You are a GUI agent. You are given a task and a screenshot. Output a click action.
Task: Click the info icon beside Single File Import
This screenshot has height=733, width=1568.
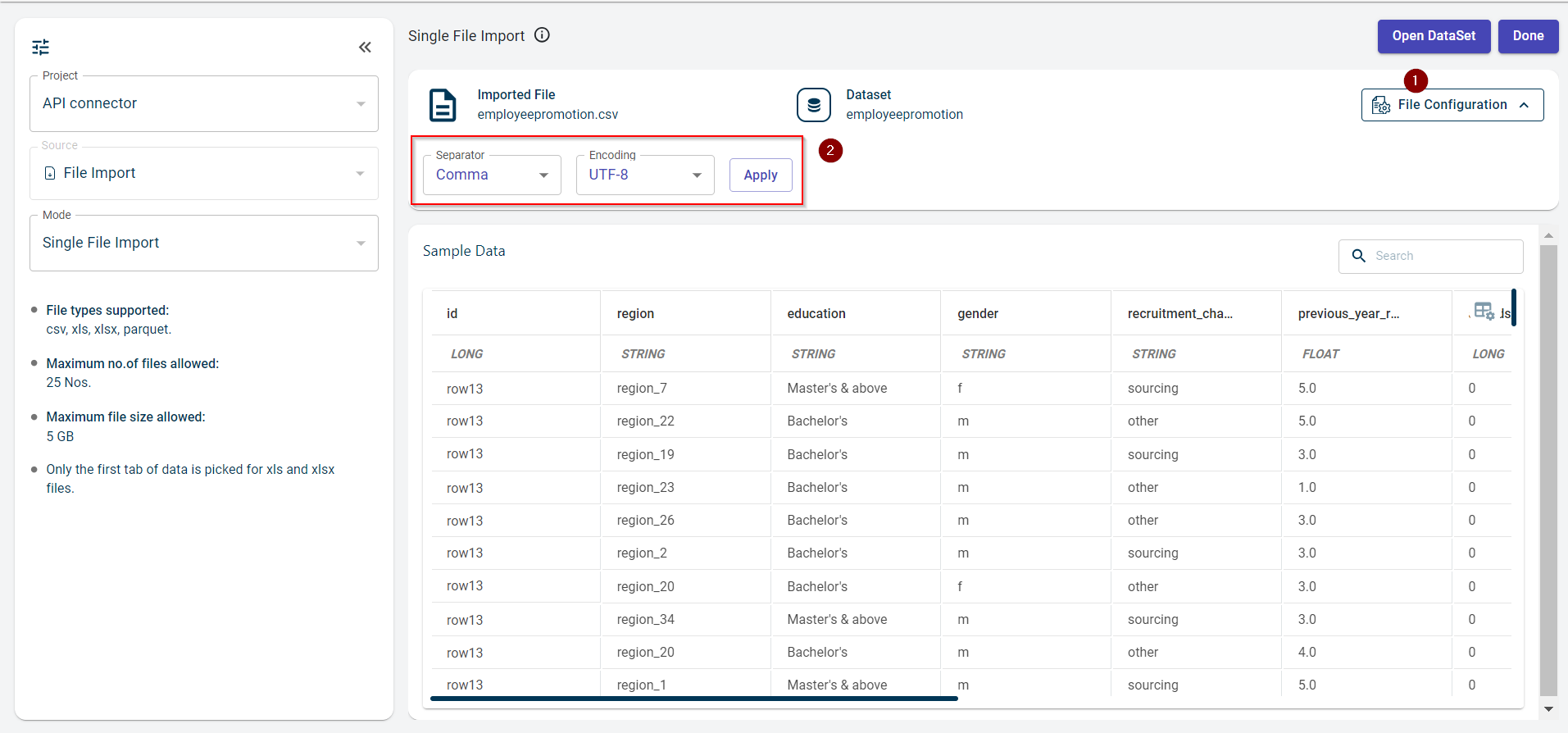click(542, 35)
